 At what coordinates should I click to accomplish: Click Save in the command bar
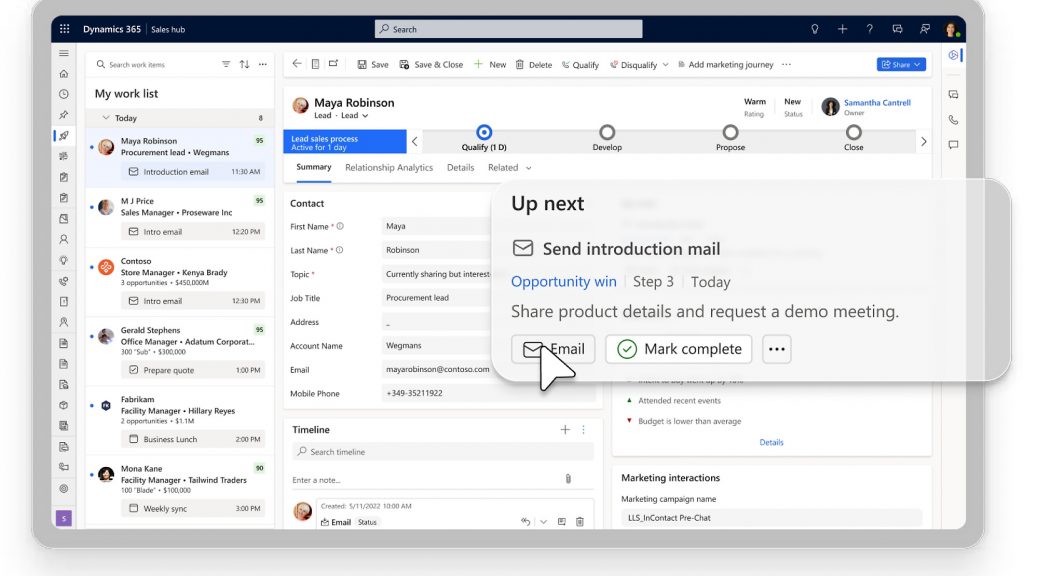(373, 64)
